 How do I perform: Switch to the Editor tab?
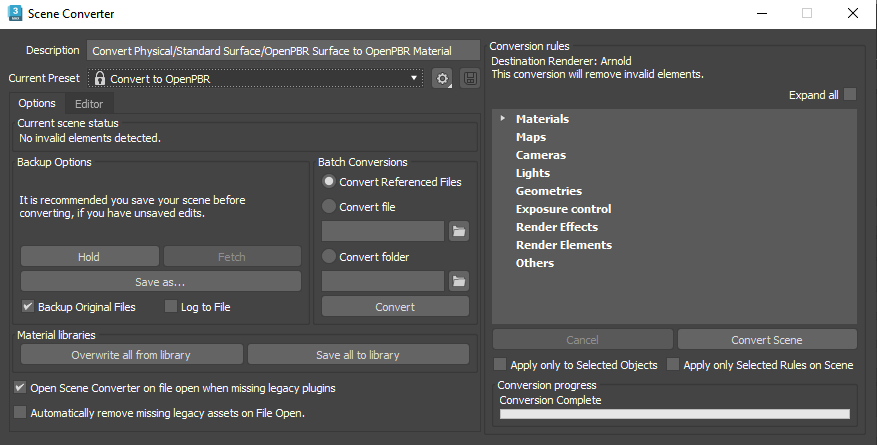[89, 103]
